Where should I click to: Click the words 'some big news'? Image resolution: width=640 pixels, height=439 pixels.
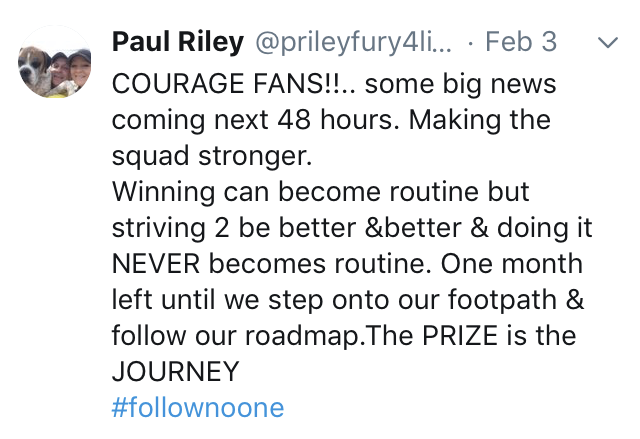pos(460,84)
